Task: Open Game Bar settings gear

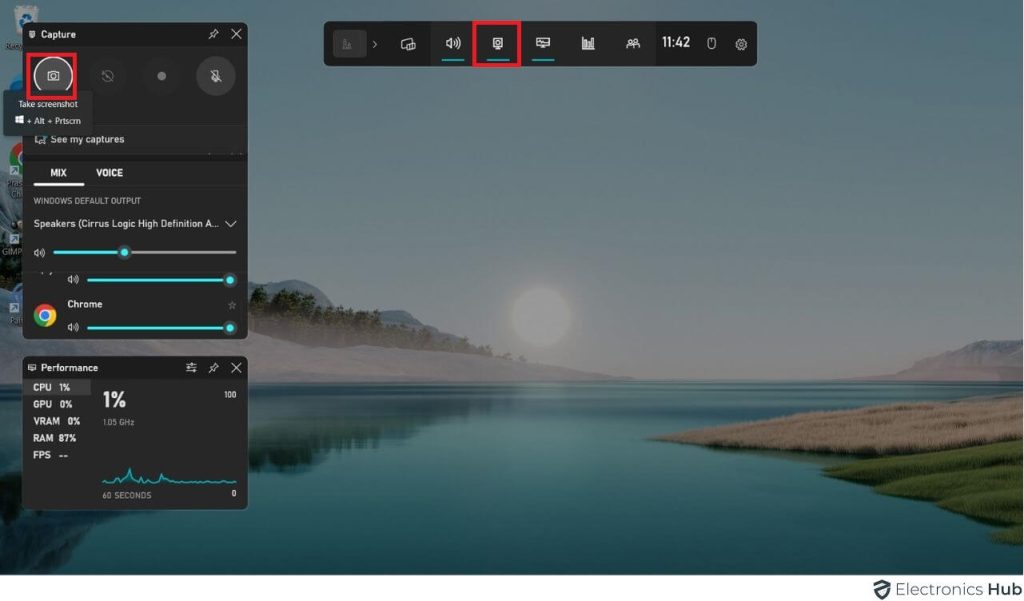Action: 740,43
